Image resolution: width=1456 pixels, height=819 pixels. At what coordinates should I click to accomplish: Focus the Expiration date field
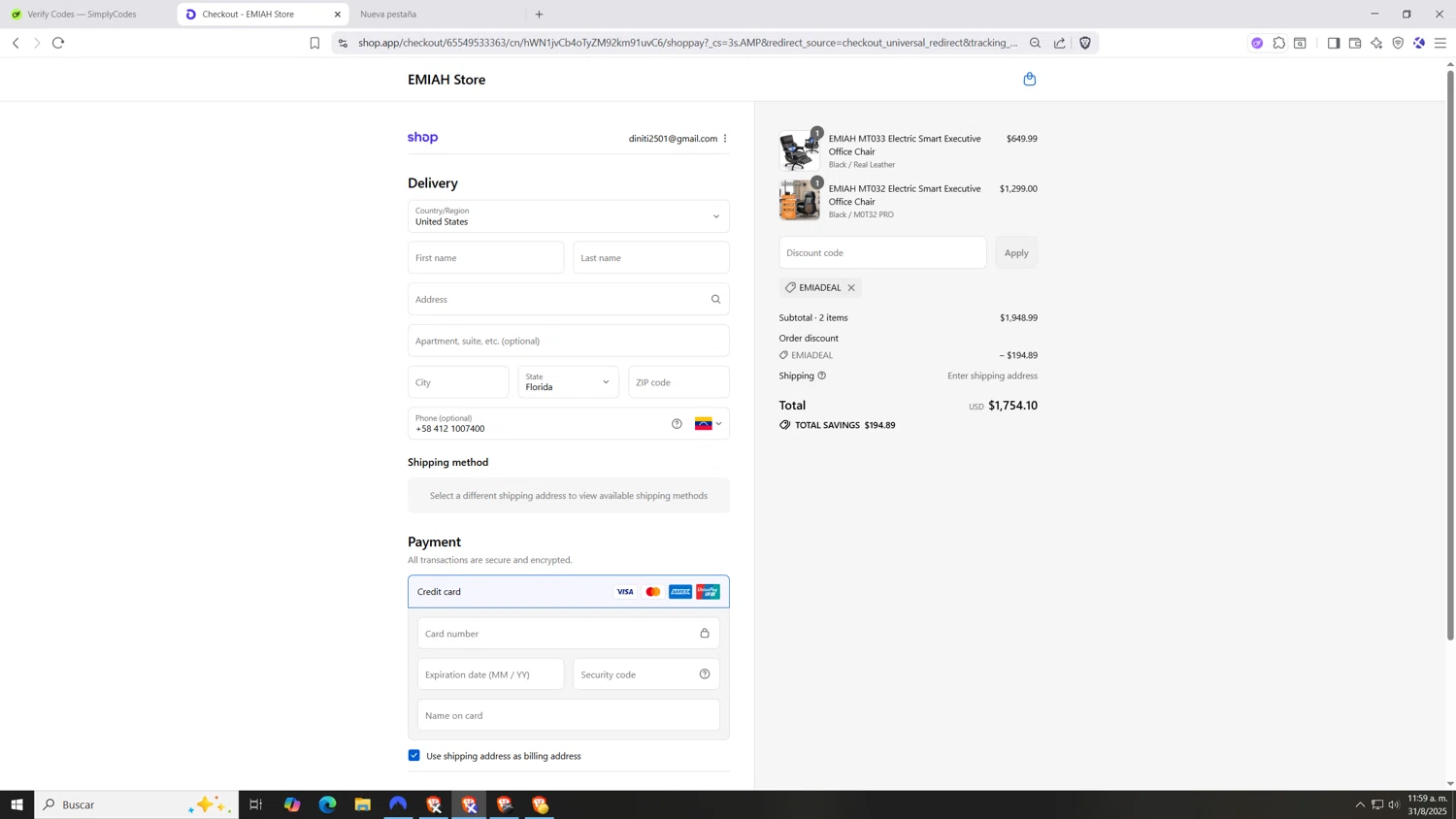pyautogui.click(x=491, y=674)
